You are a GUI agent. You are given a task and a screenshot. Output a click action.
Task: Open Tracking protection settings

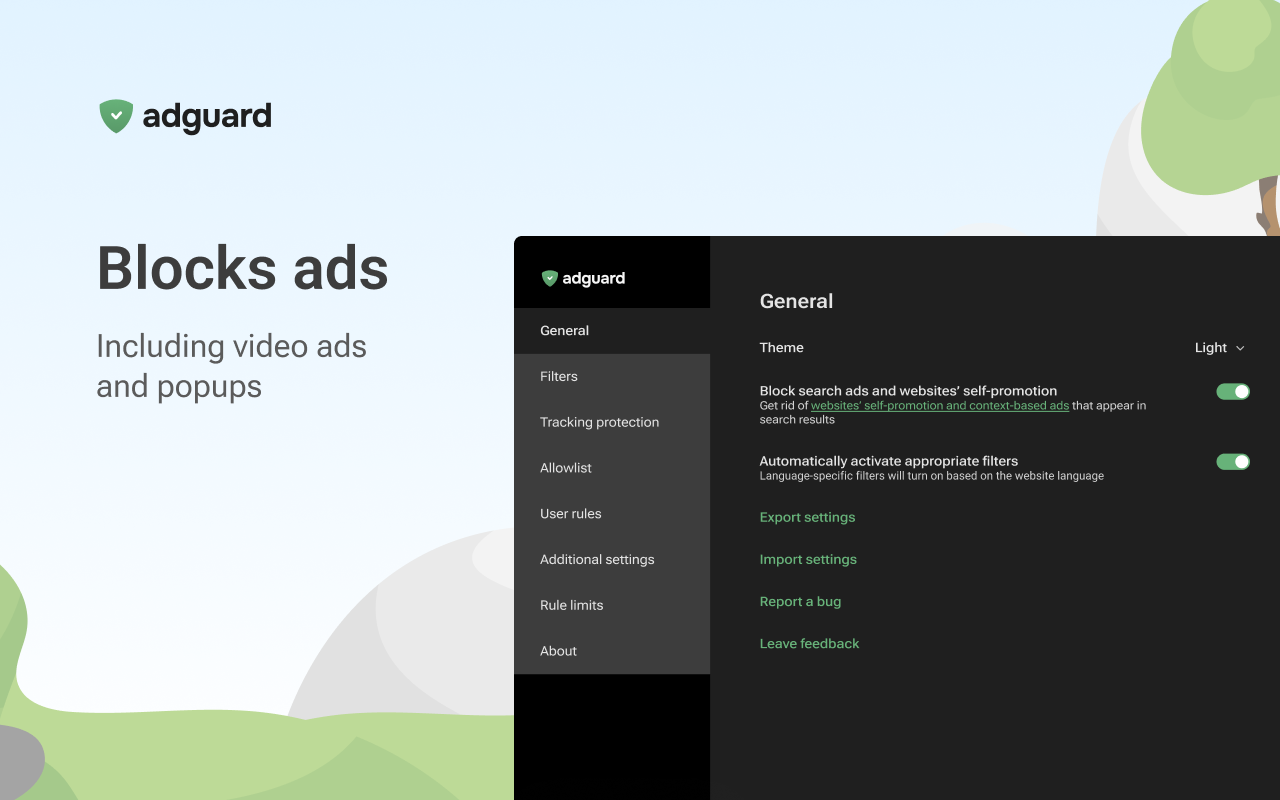[x=599, y=422]
